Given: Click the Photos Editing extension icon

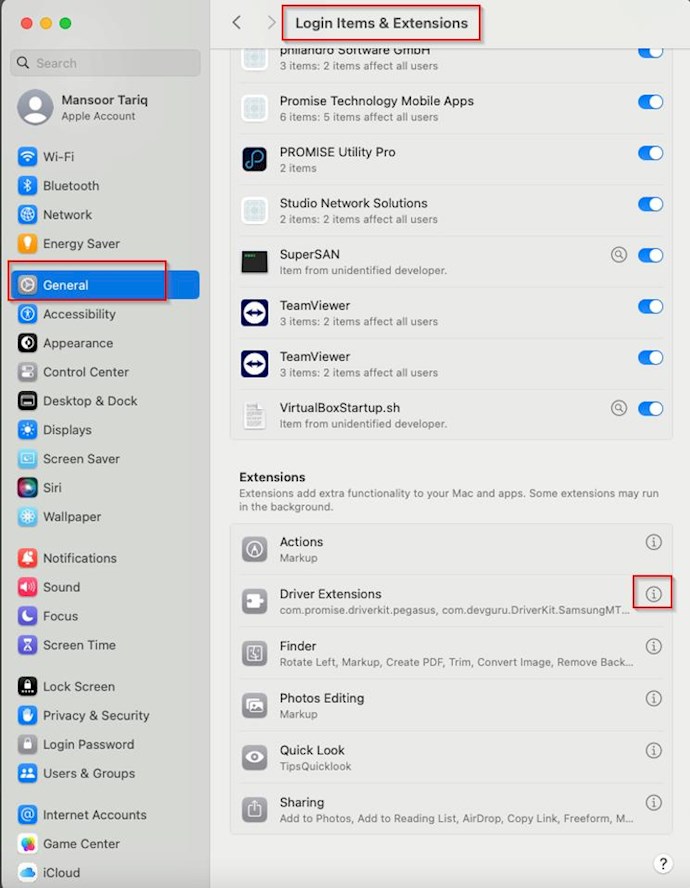Looking at the screenshot, I should (x=254, y=705).
